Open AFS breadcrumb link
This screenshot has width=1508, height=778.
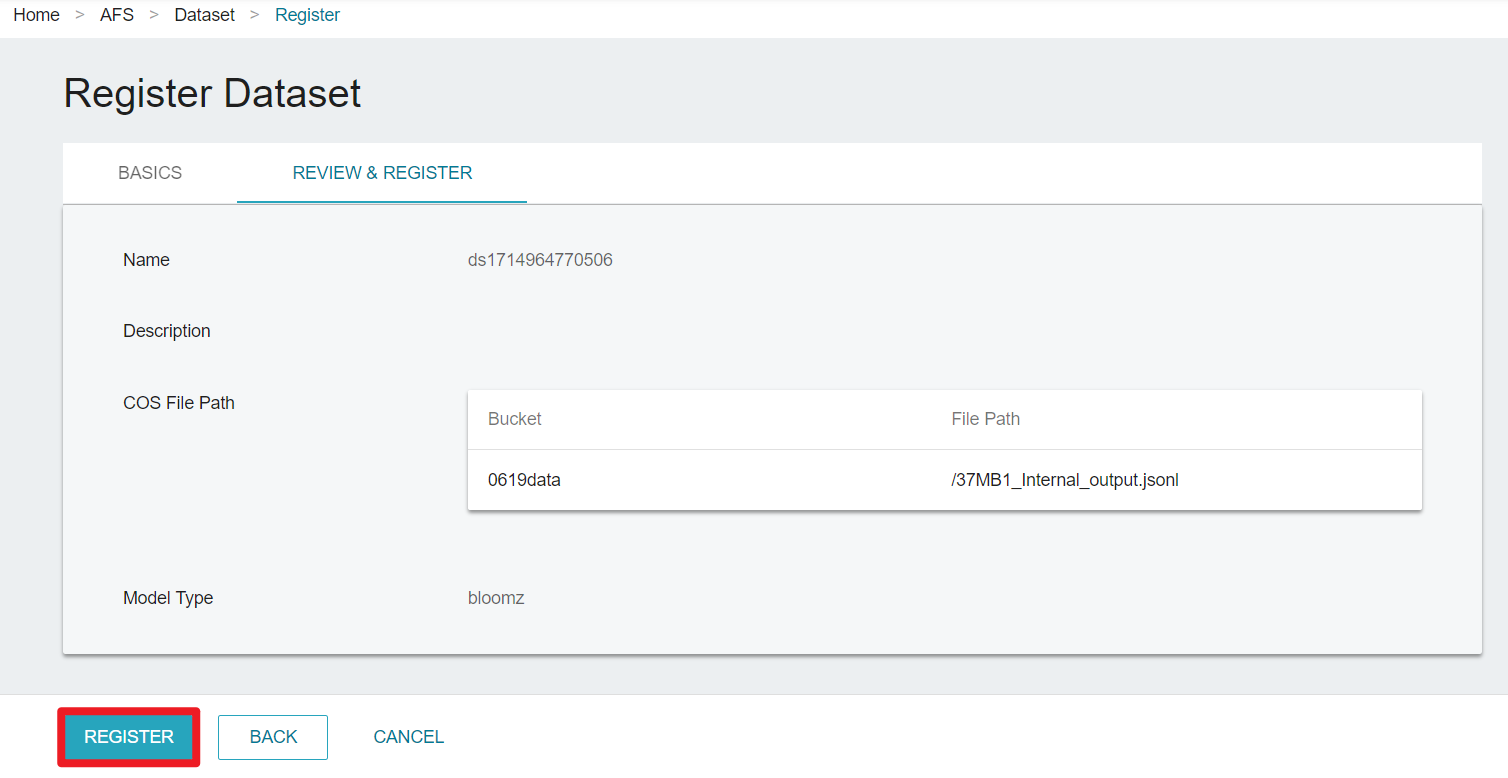click(117, 15)
